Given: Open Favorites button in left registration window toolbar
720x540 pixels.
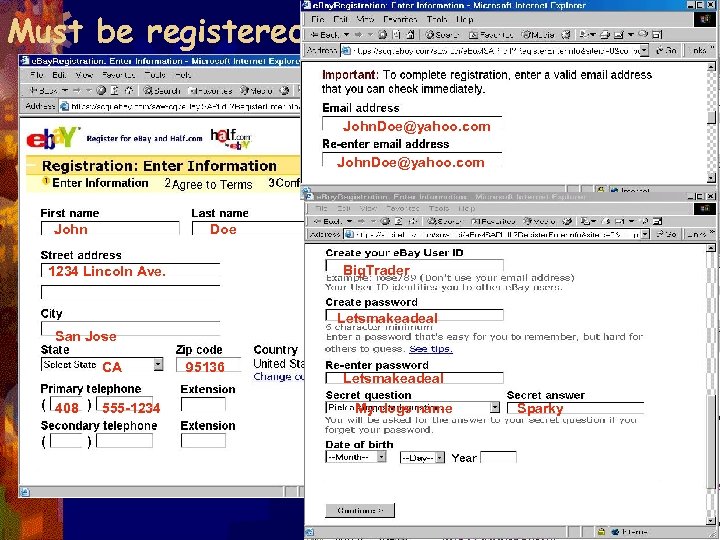Looking at the screenshot, I should tap(210, 90).
